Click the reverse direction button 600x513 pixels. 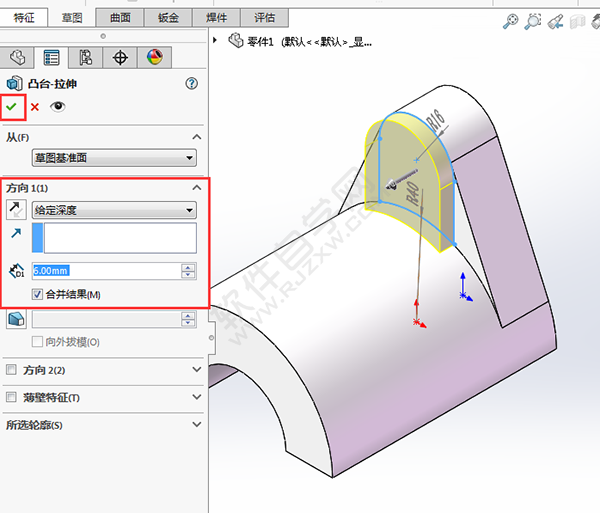[16, 210]
